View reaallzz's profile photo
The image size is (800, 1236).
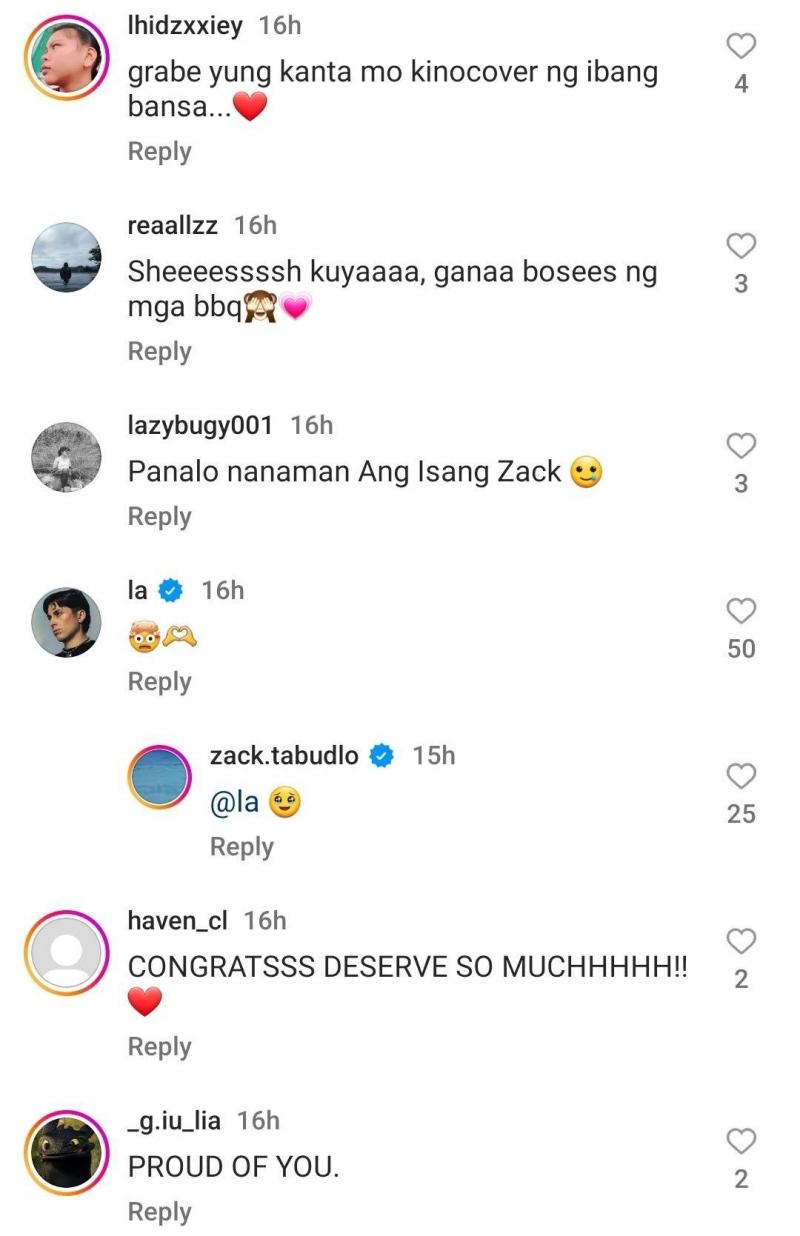pyautogui.click(x=67, y=257)
